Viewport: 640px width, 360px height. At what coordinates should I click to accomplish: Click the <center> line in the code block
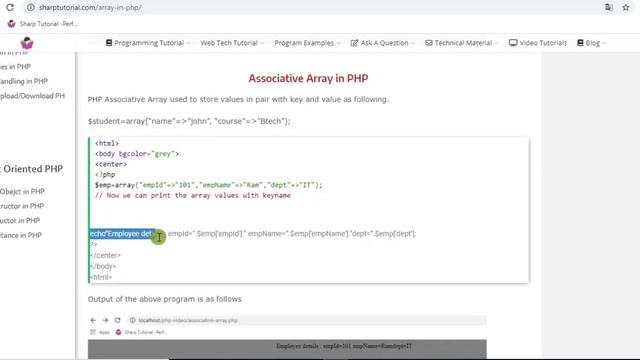click(x=111, y=164)
